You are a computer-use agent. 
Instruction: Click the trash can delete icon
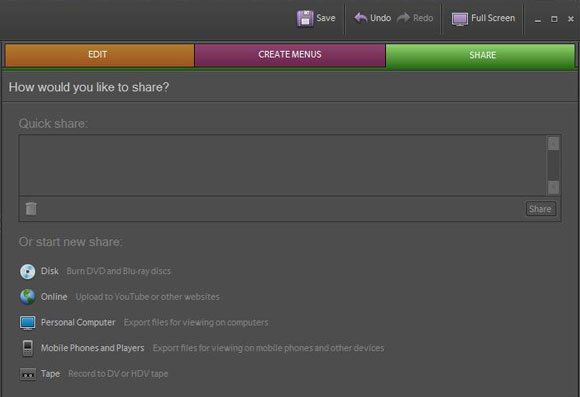tap(31, 208)
